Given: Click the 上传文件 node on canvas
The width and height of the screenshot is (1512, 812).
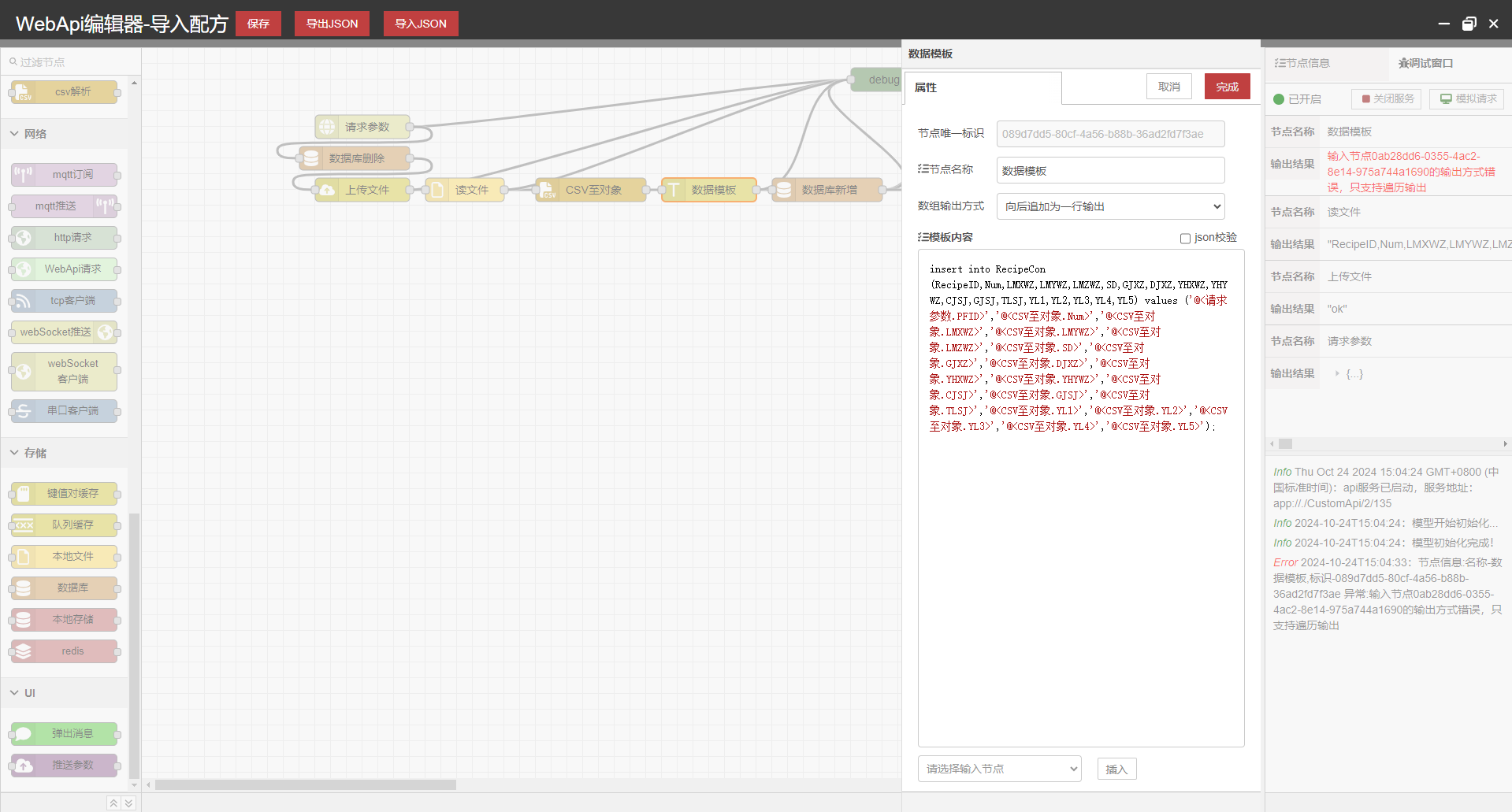Looking at the screenshot, I should coord(362,190).
